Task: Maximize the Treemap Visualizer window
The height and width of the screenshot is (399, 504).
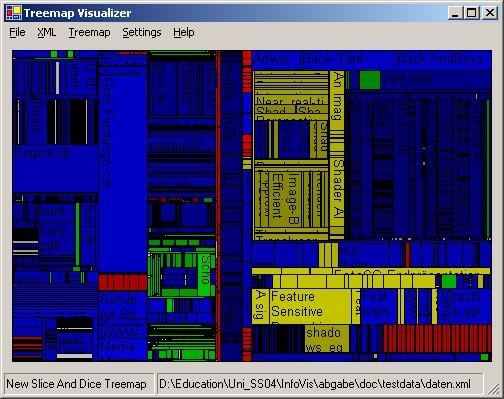Action: click(472, 13)
